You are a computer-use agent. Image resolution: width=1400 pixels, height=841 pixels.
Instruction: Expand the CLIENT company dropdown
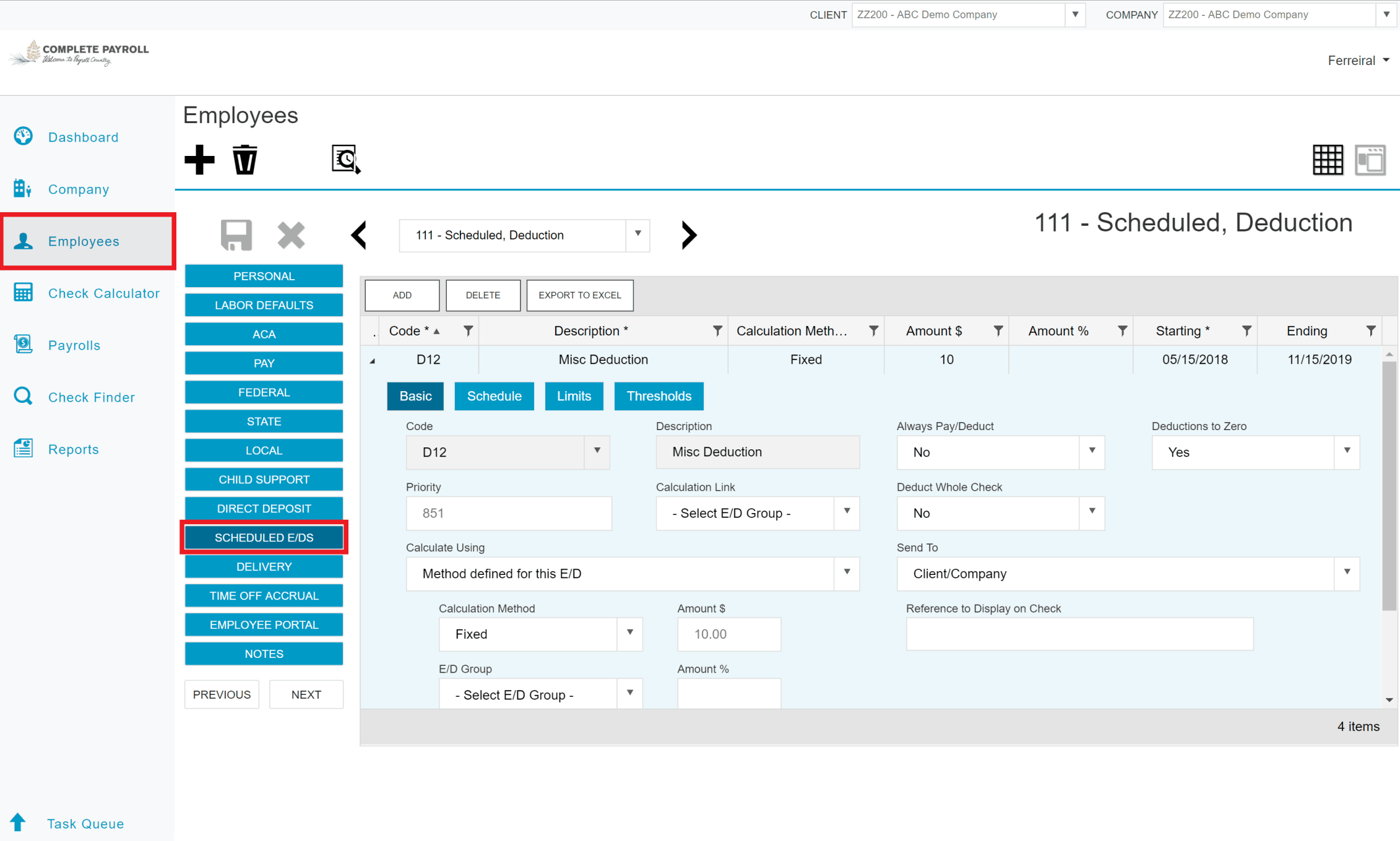coord(1075,14)
